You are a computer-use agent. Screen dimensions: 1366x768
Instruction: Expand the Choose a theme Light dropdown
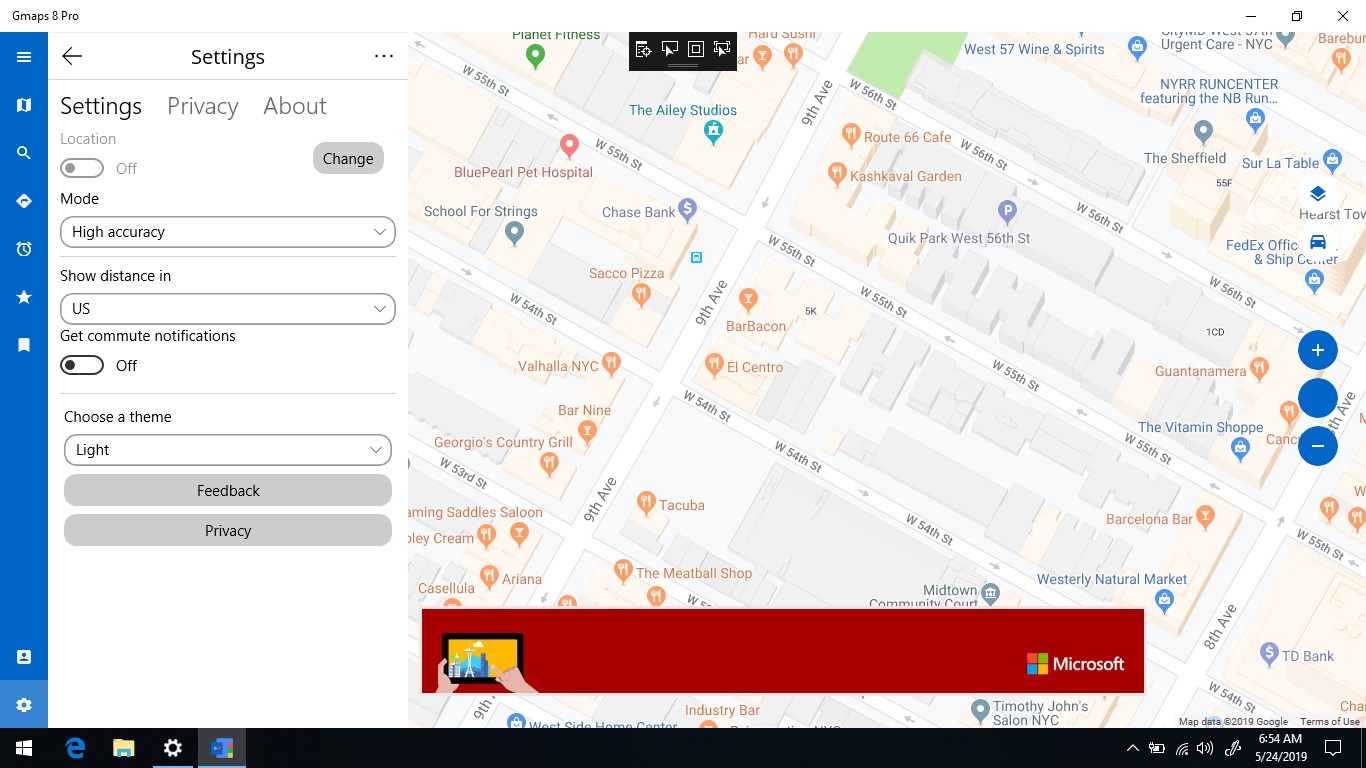(x=228, y=450)
